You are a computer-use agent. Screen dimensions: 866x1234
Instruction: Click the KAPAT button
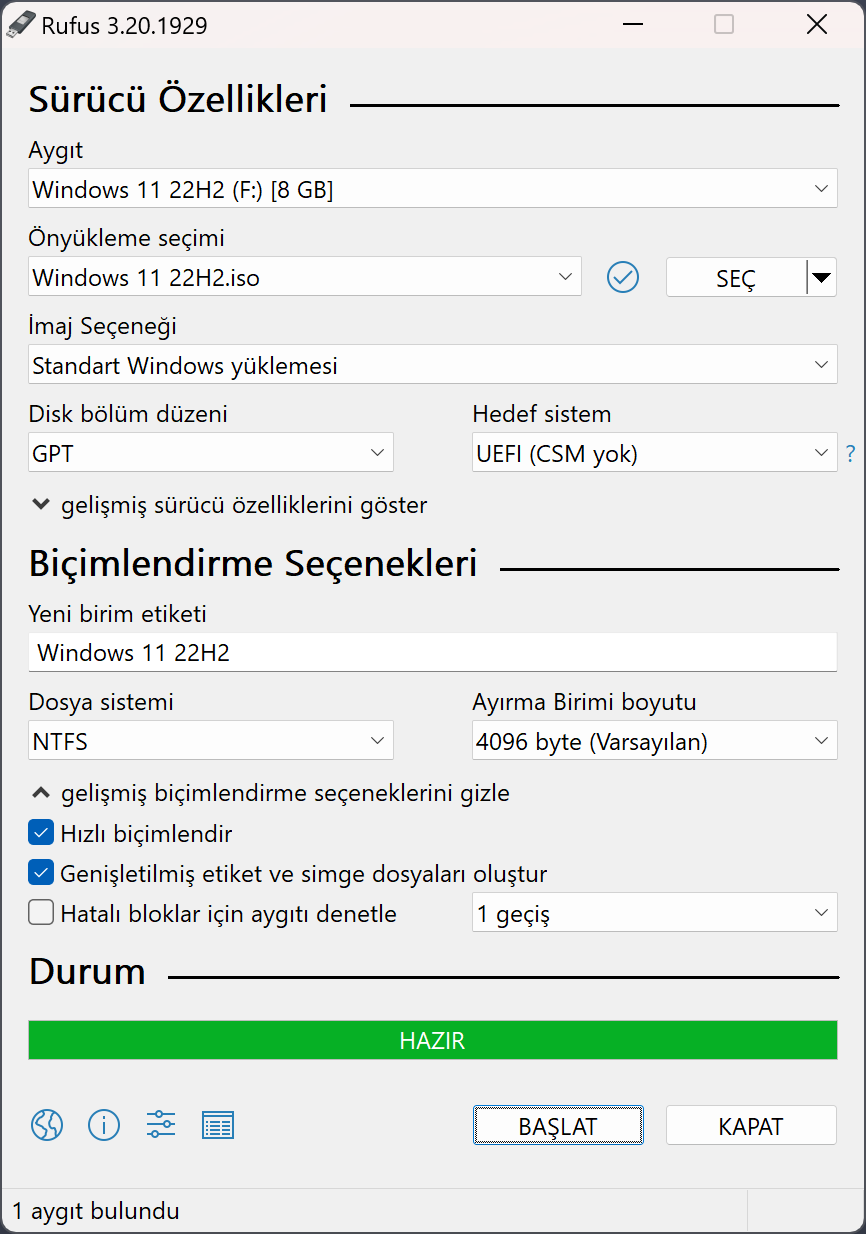coord(751,1125)
